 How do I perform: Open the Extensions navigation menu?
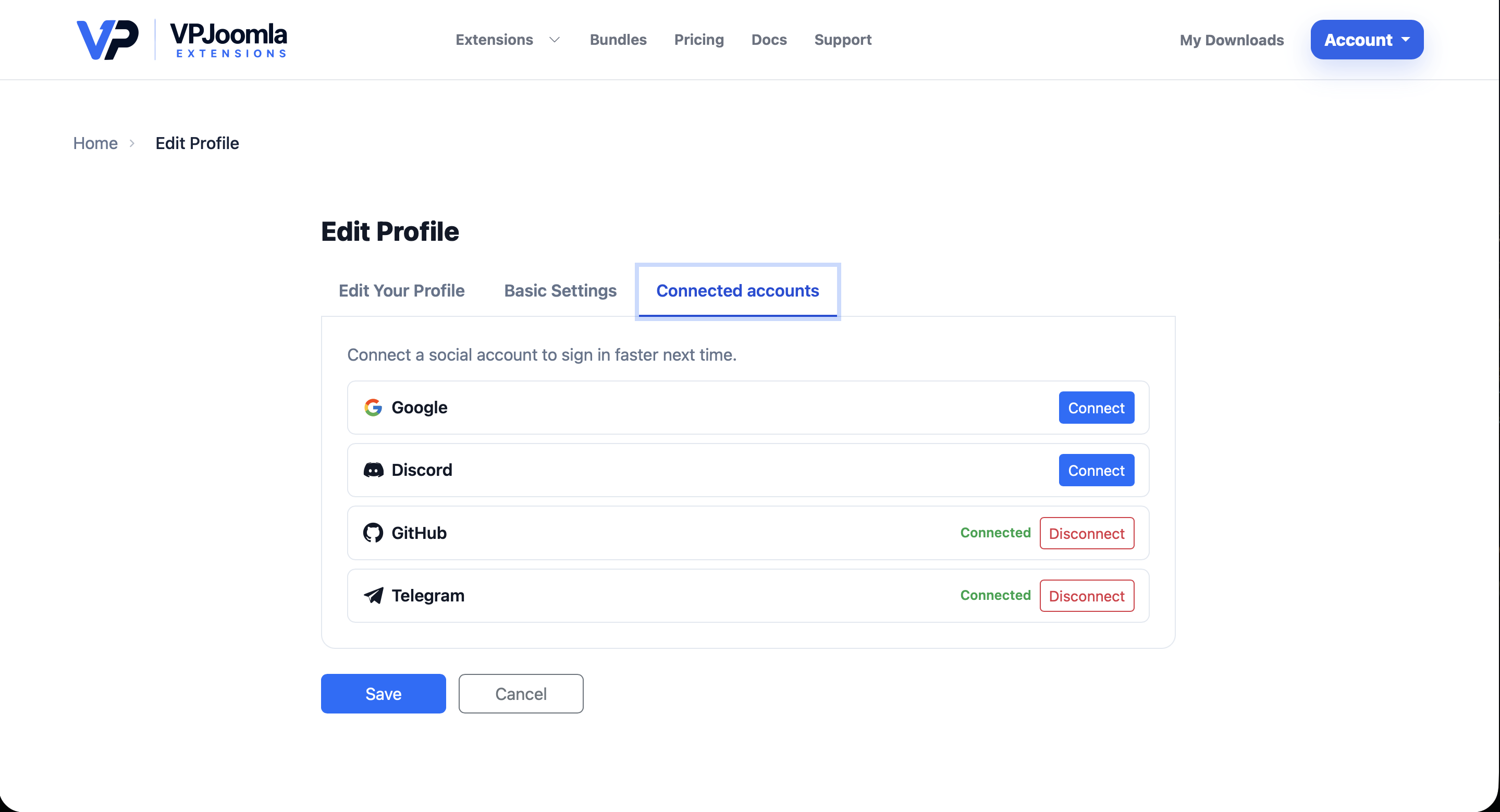point(495,40)
